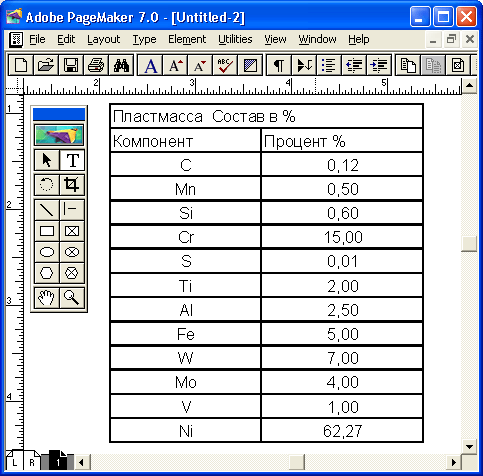Select the Ellipse Frame tool

click(72, 252)
